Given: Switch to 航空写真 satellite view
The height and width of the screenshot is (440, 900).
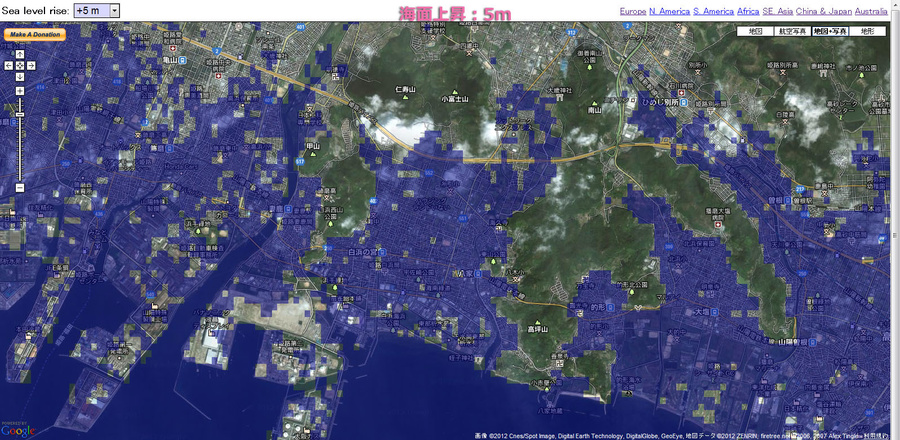Looking at the screenshot, I should point(792,32).
